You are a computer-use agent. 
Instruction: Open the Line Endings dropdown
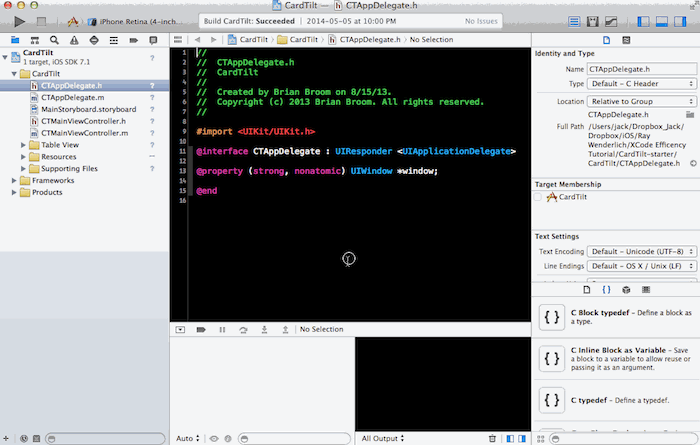pos(642,266)
